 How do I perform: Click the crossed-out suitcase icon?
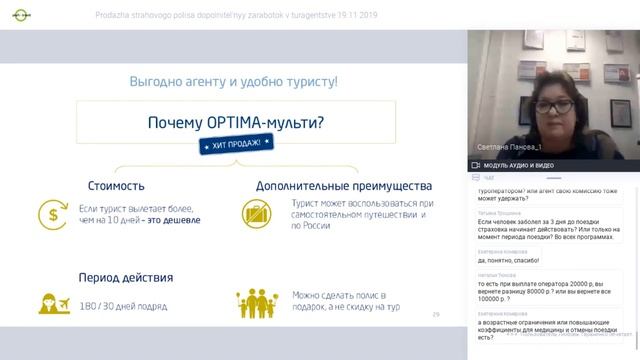pyautogui.click(x=256, y=214)
